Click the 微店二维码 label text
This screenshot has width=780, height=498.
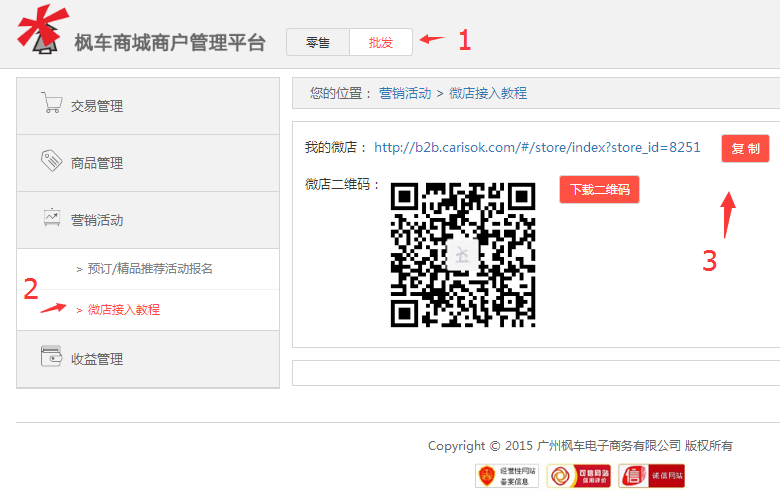(x=342, y=185)
